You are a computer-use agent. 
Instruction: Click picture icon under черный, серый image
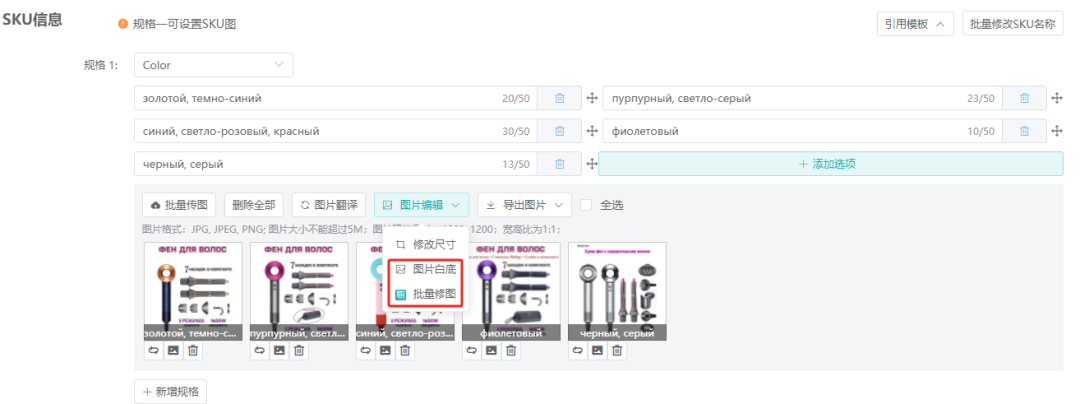597,350
